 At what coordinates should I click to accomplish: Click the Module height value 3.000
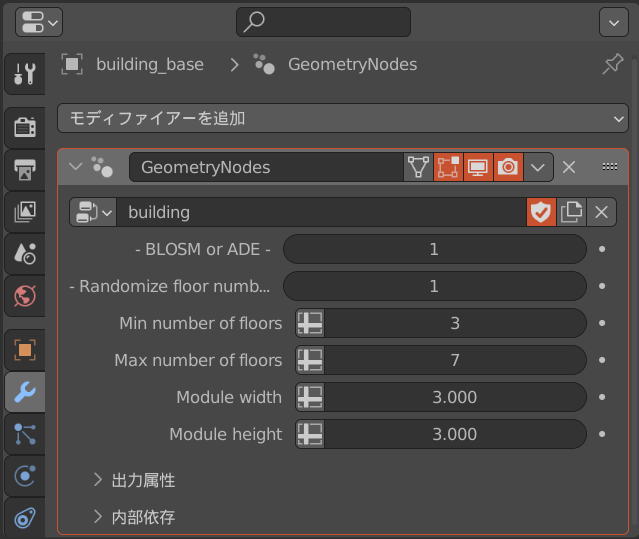point(455,434)
